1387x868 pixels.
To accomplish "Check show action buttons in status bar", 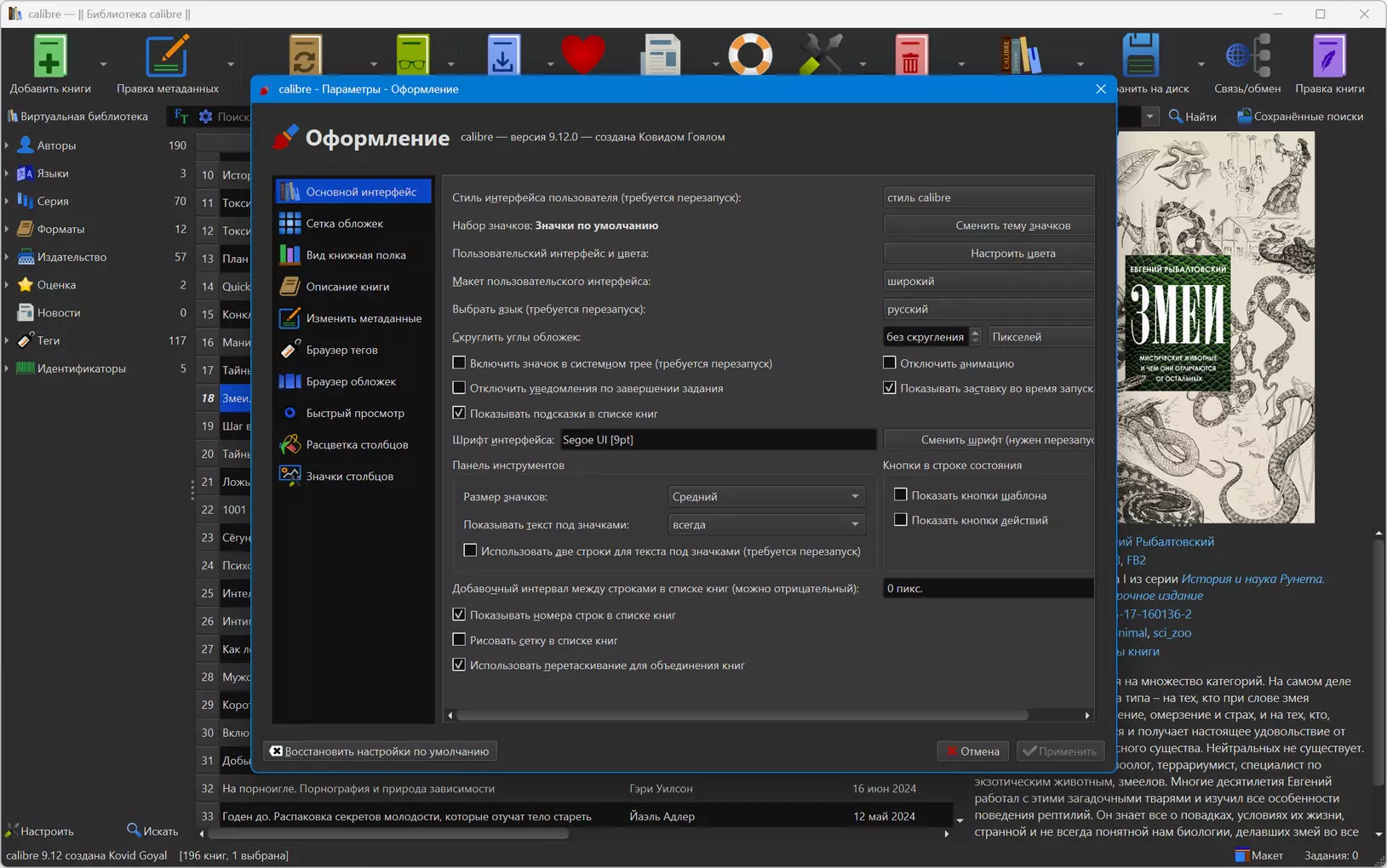I will click(x=901, y=520).
